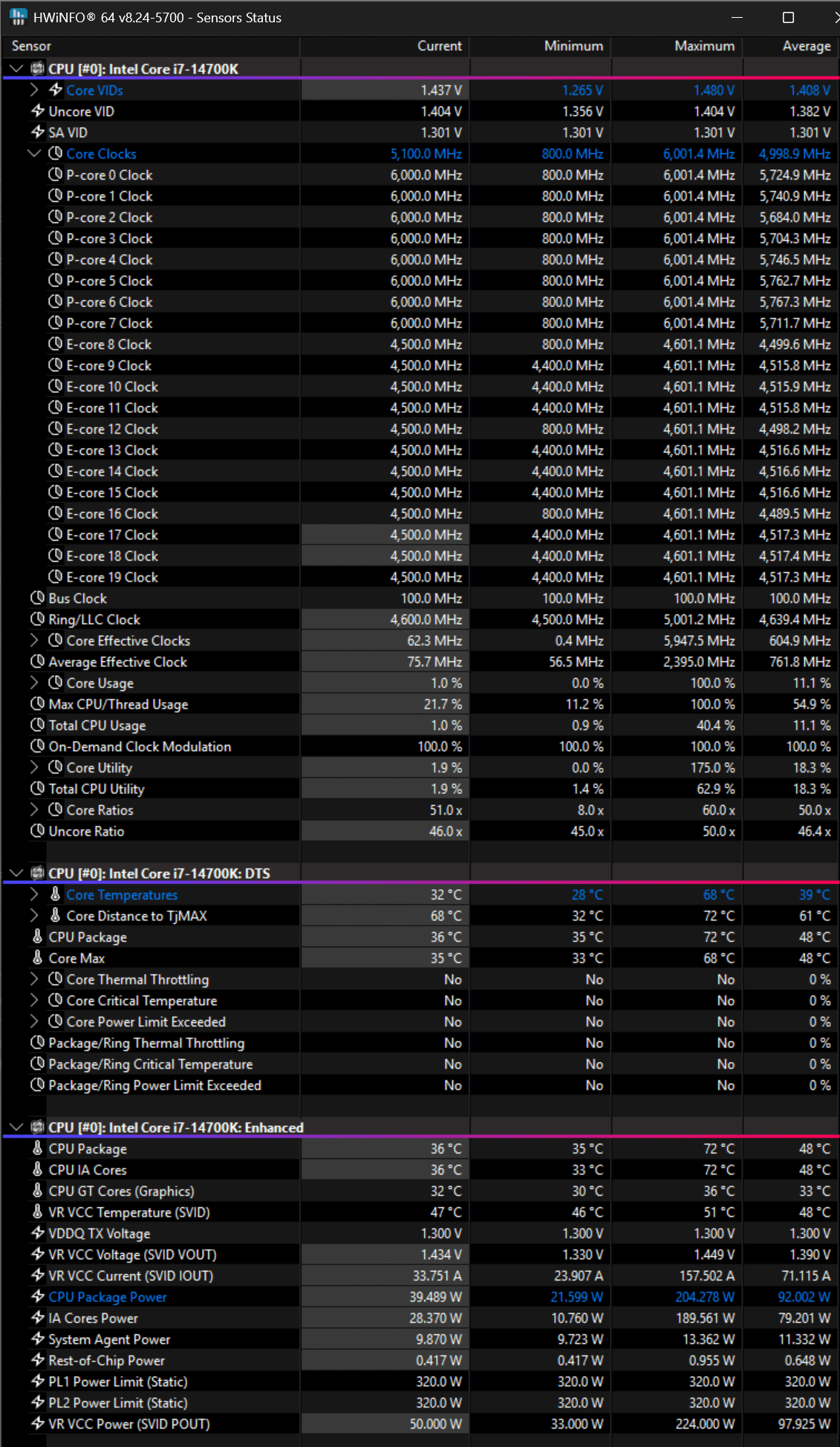
Task: Select the VR VCC Power (SVID POUT) row
Action: click(420, 1423)
